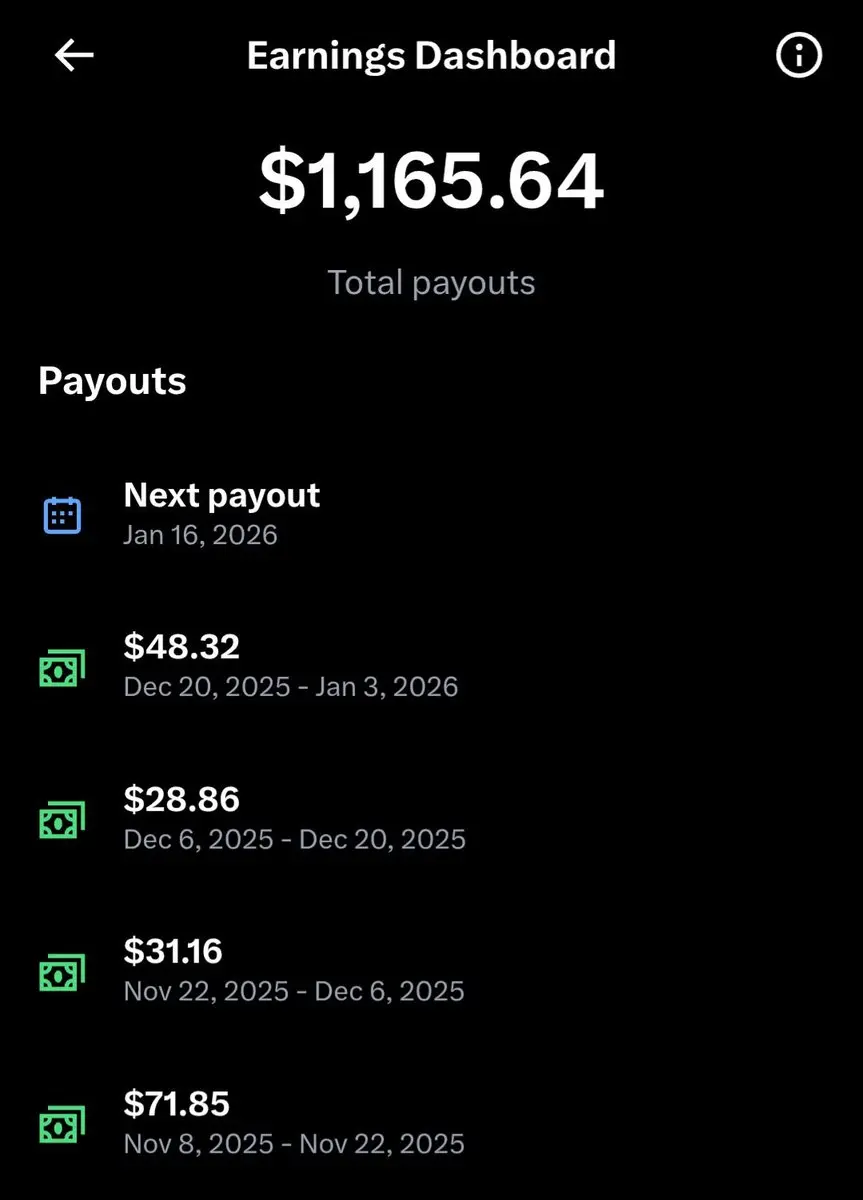Tap the cash icon beside $48.32

[62, 667]
